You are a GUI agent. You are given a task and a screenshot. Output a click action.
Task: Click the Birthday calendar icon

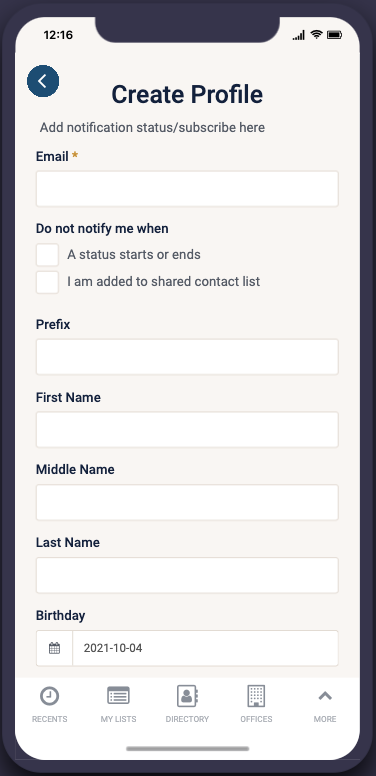pyautogui.click(x=54, y=648)
